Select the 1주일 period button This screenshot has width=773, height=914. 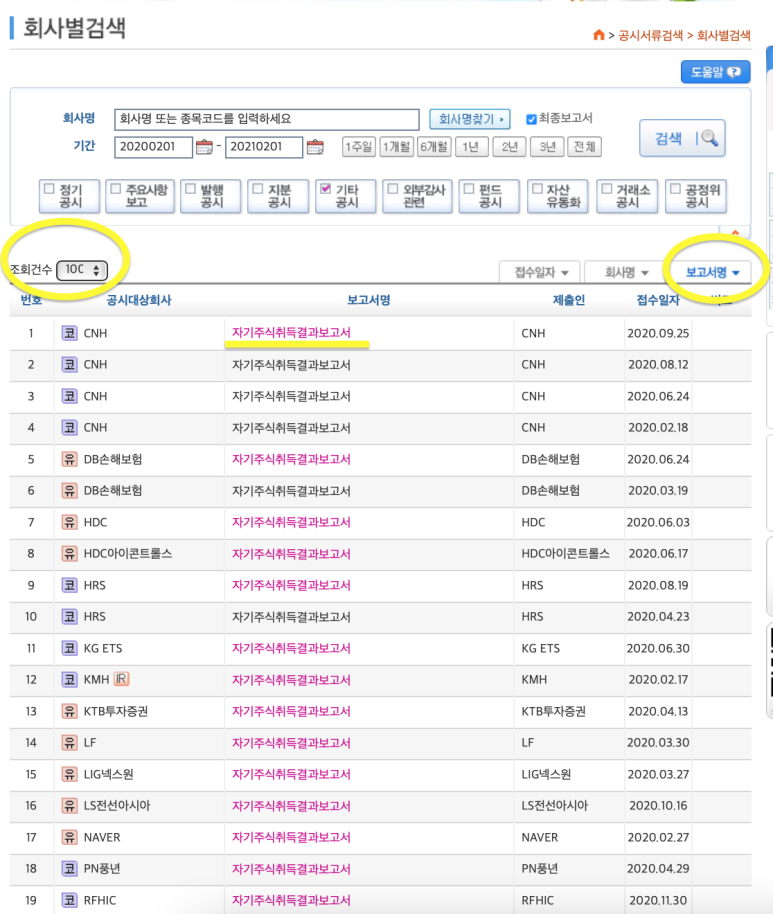pos(358,147)
